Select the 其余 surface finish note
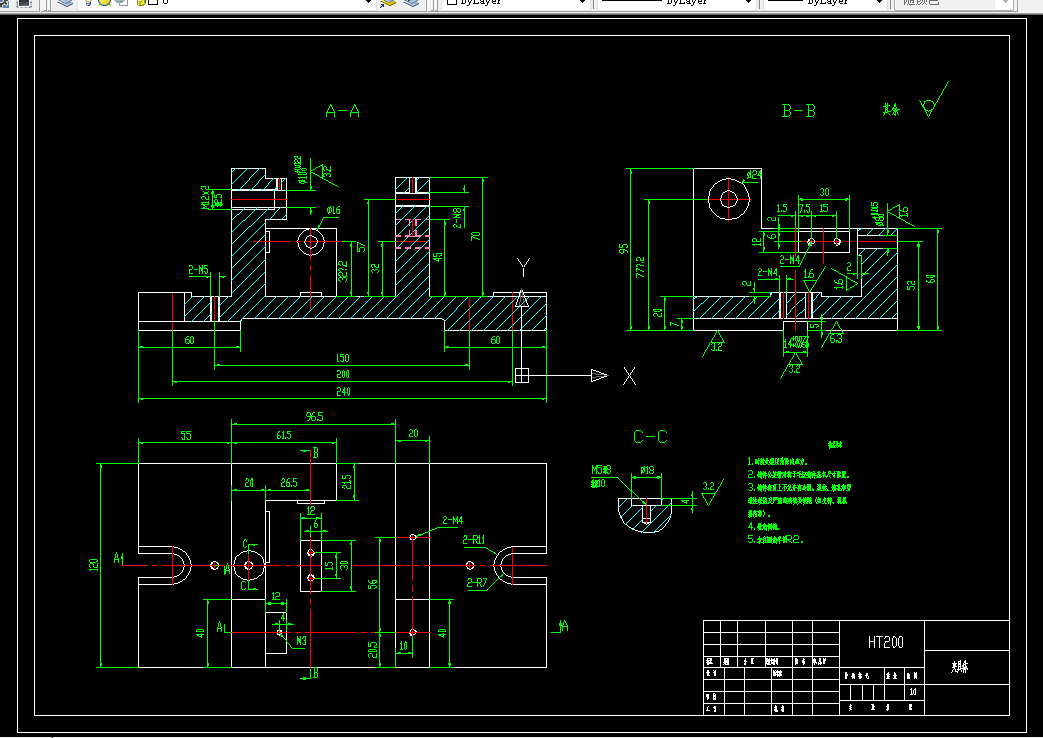 pyautogui.click(x=891, y=110)
